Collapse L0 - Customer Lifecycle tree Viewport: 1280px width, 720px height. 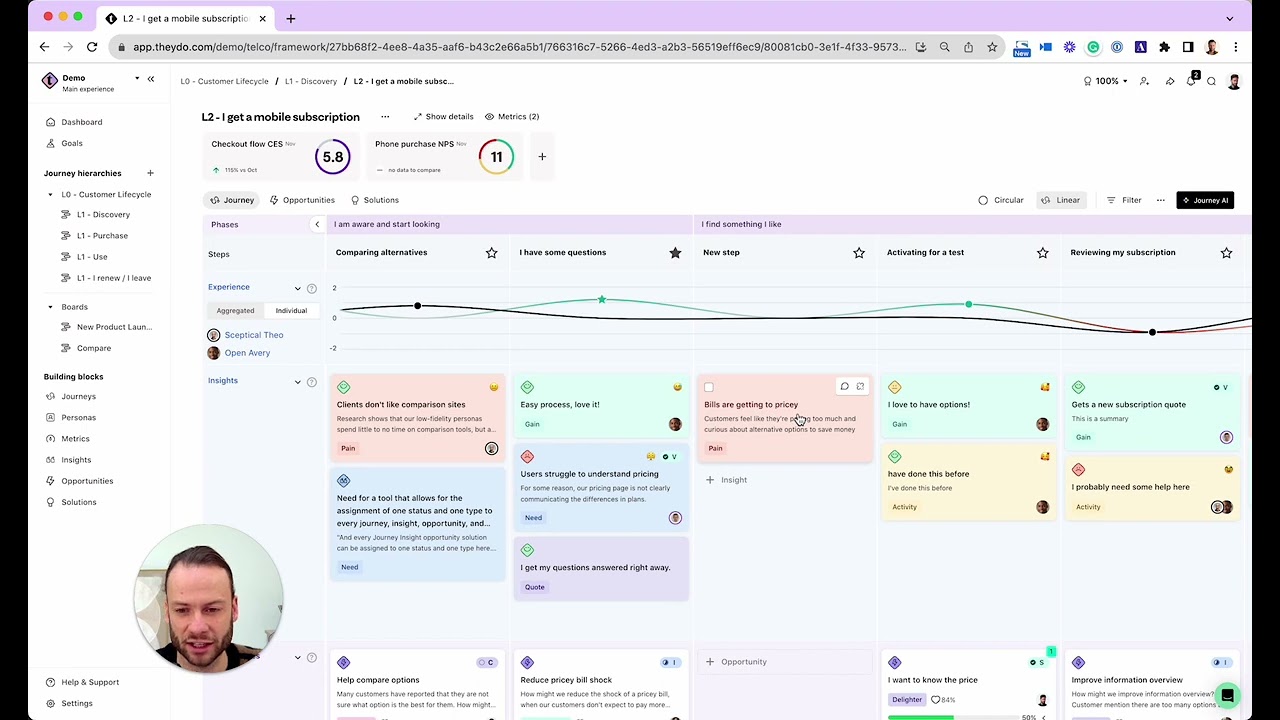51,195
